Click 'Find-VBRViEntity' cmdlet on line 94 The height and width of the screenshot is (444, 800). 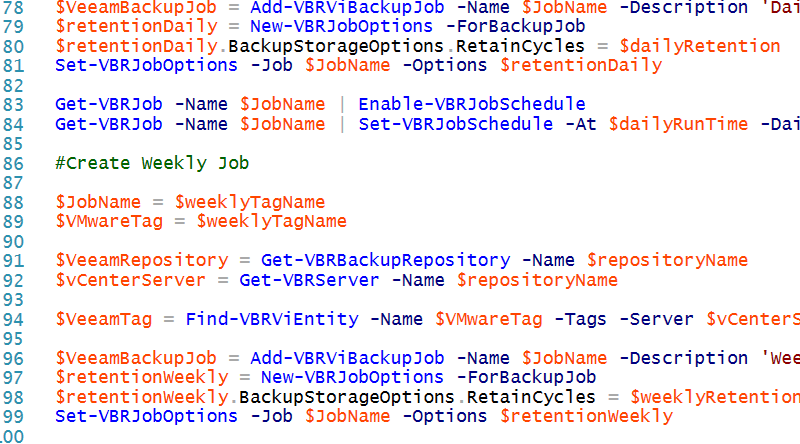click(272, 319)
